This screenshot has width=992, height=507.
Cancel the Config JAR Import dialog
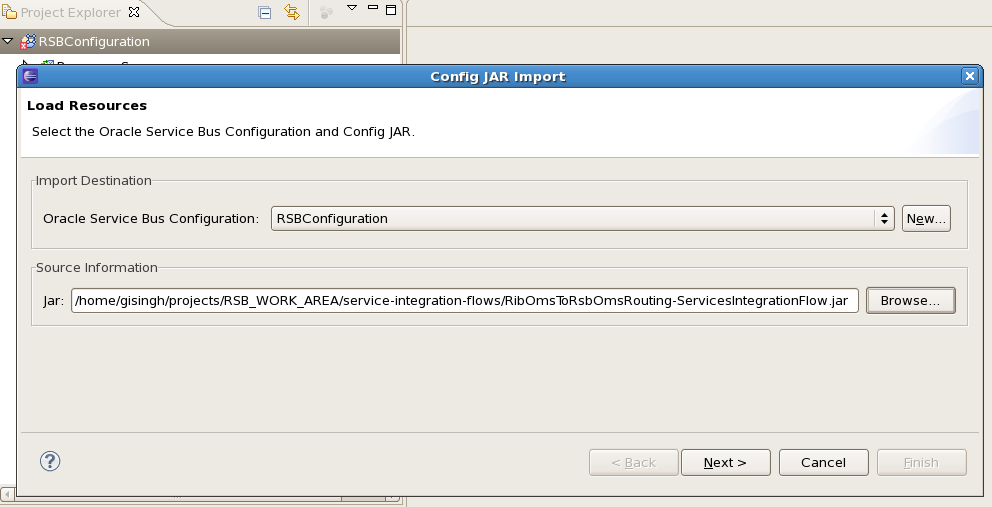pyautogui.click(x=824, y=463)
